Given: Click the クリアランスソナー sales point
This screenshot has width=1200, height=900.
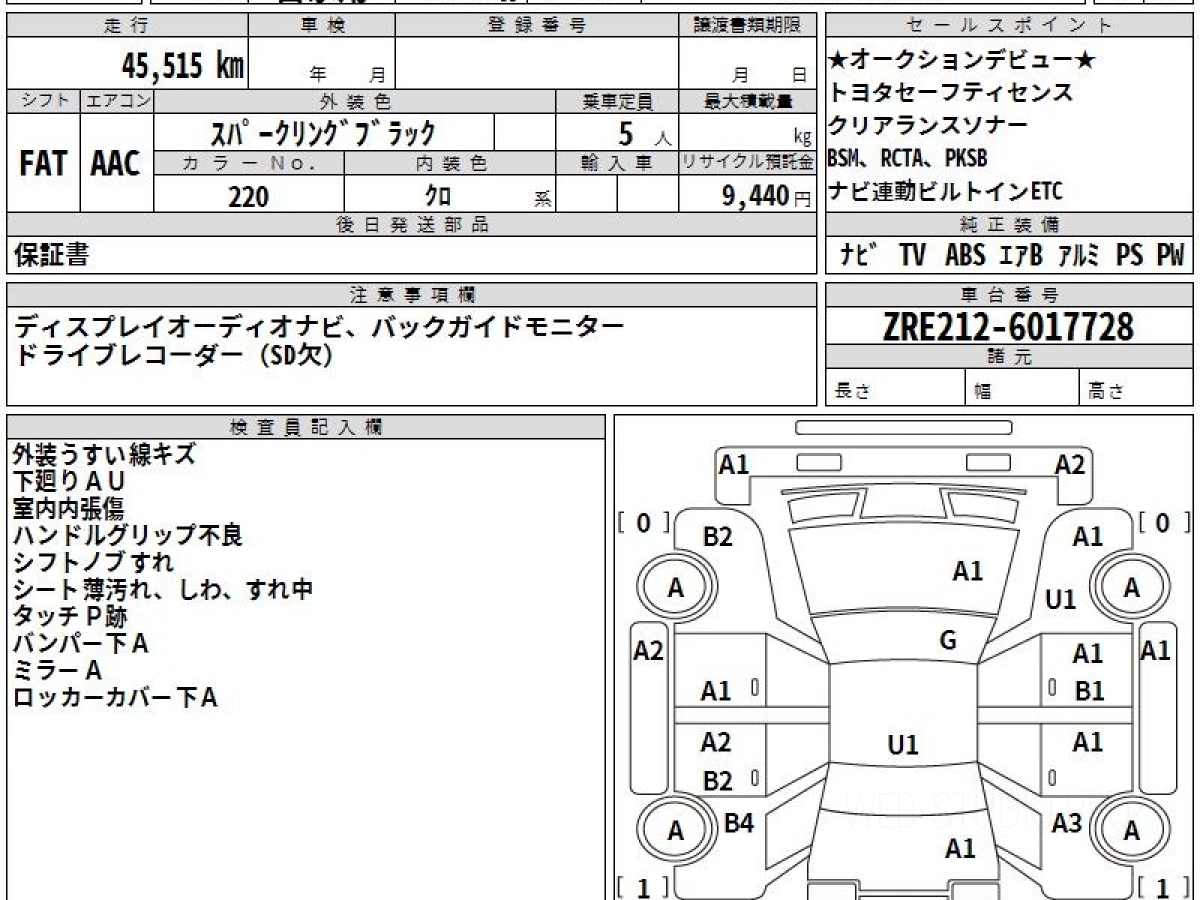Looking at the screenshot, I should click(928, 126).
